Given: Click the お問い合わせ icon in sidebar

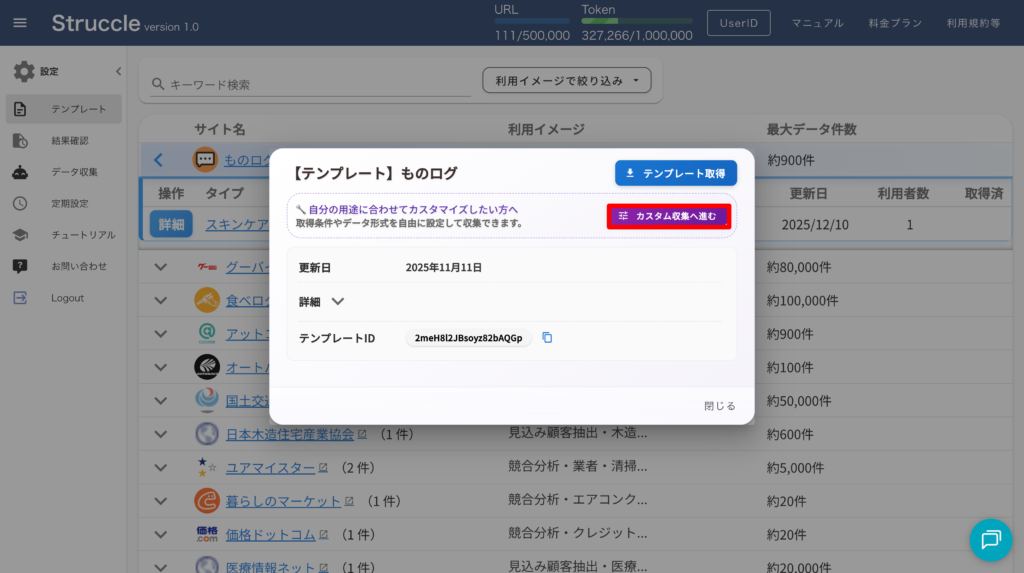Looking at the screenshot, I should tap(20, 266).
